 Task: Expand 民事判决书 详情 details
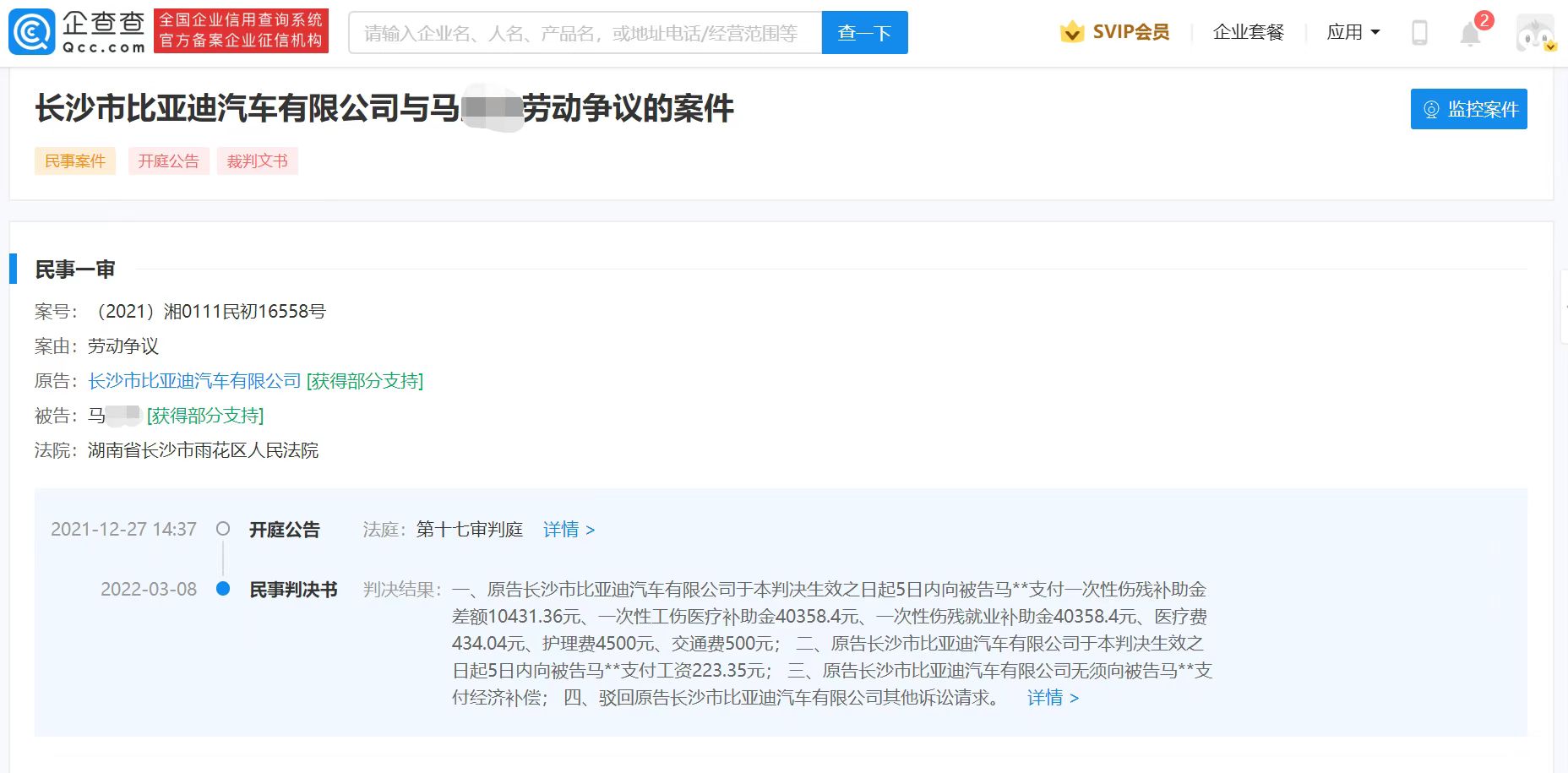click(1053, 698)
